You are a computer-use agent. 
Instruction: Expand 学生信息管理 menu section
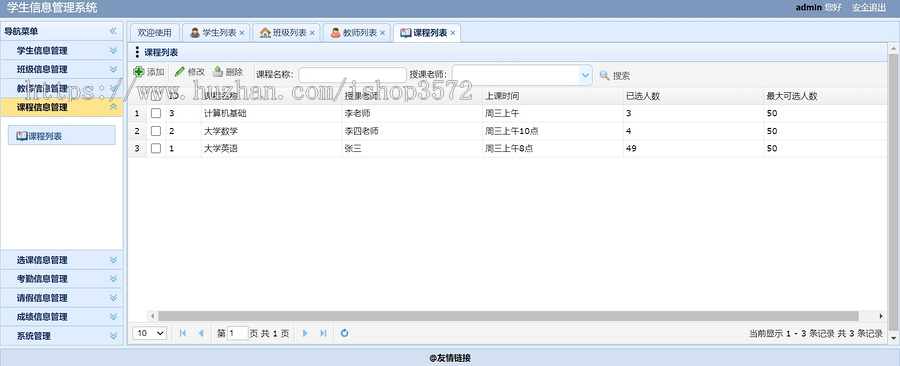113,50
